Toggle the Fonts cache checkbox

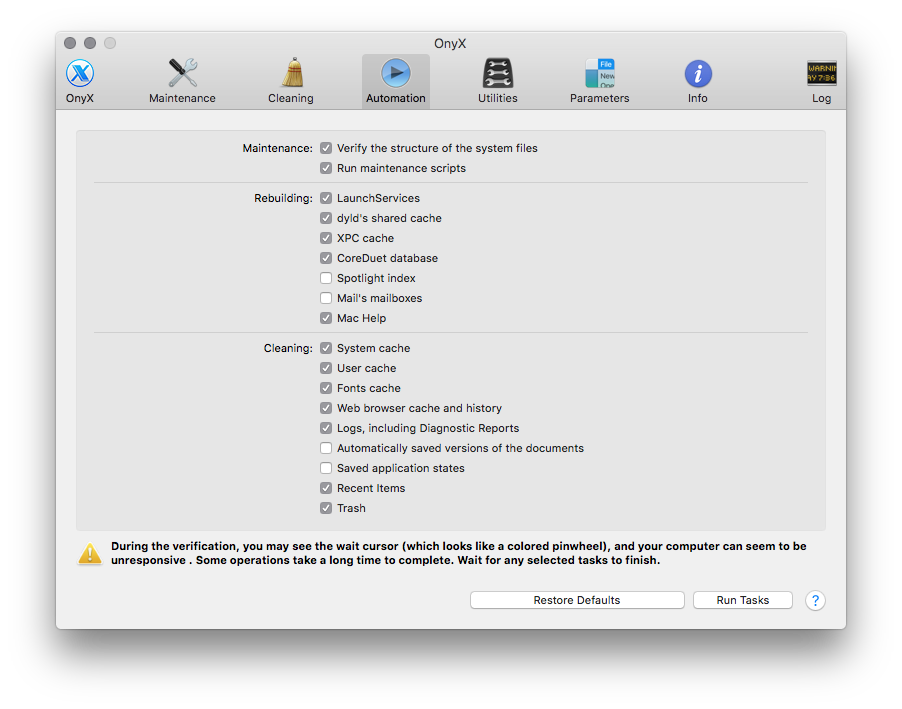[x=326, y=388]
